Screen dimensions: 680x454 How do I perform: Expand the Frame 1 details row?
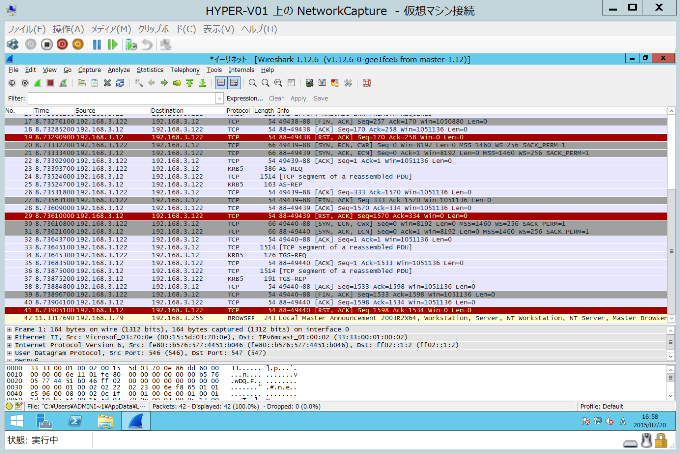(x=9, y=330)
